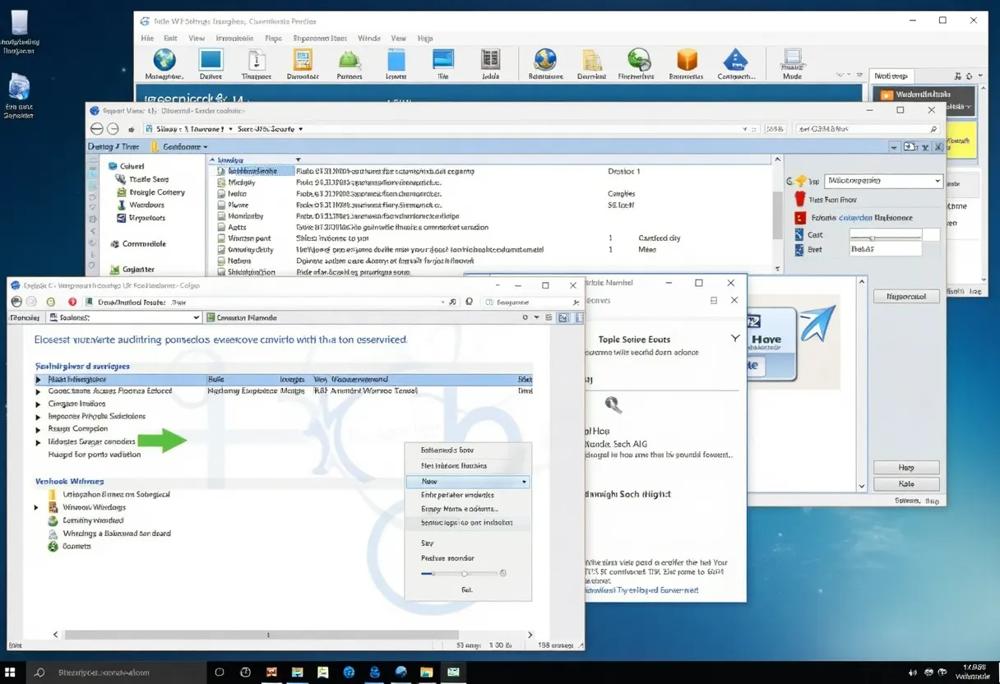Click the magnifying glass icon in the dialog

(x=613, y=404)
